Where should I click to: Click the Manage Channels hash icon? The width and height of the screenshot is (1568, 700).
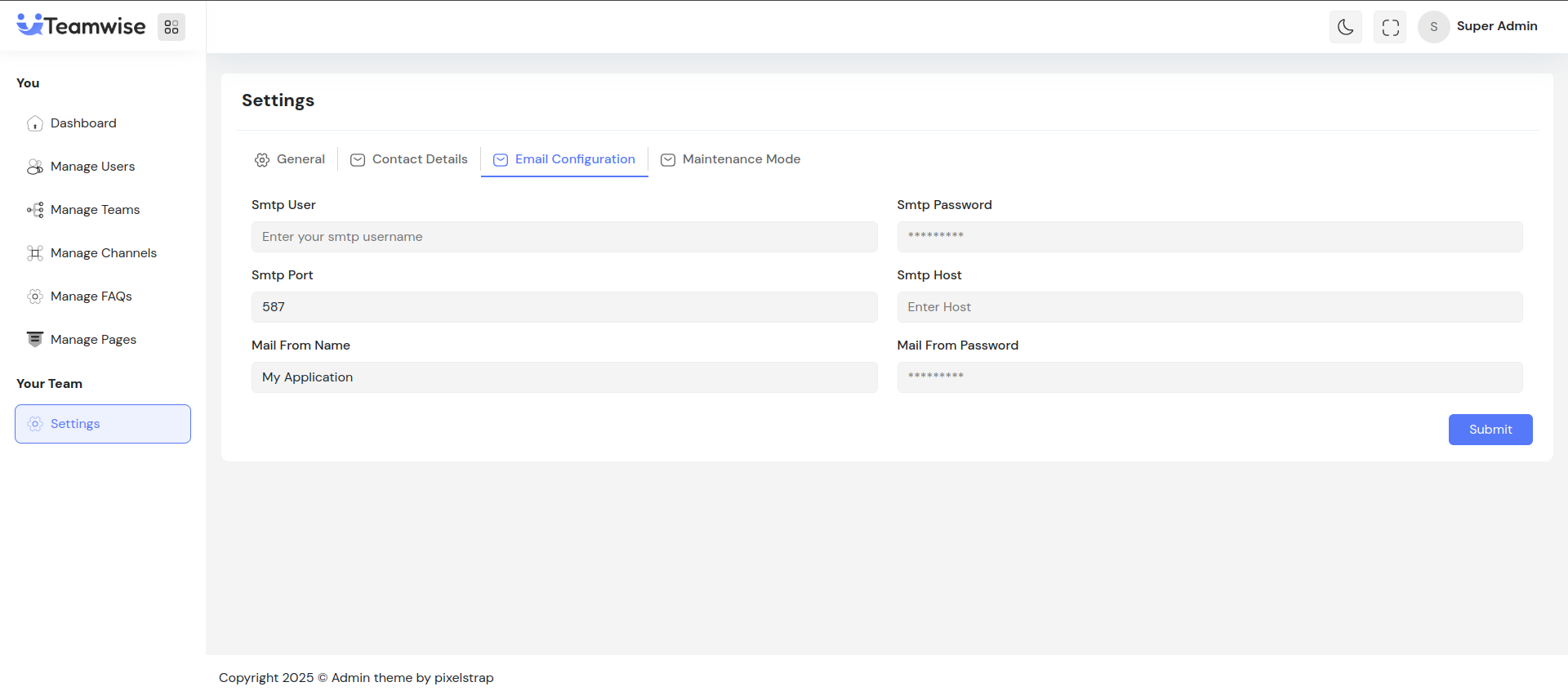(35, 253)
